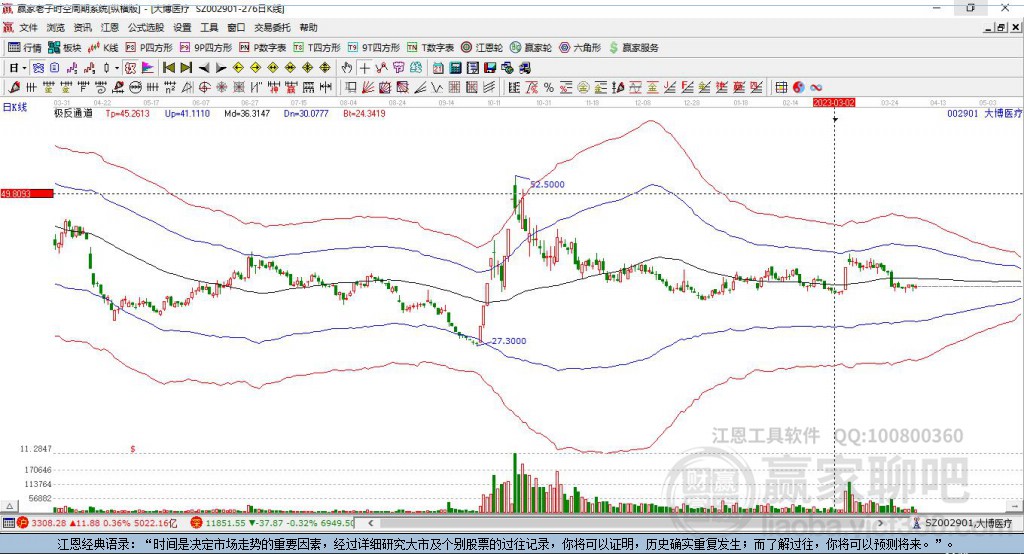The width and height of the screenshot is (1024, 554).
Task: Click the 日K线 chart label
Action: point(15,107)
